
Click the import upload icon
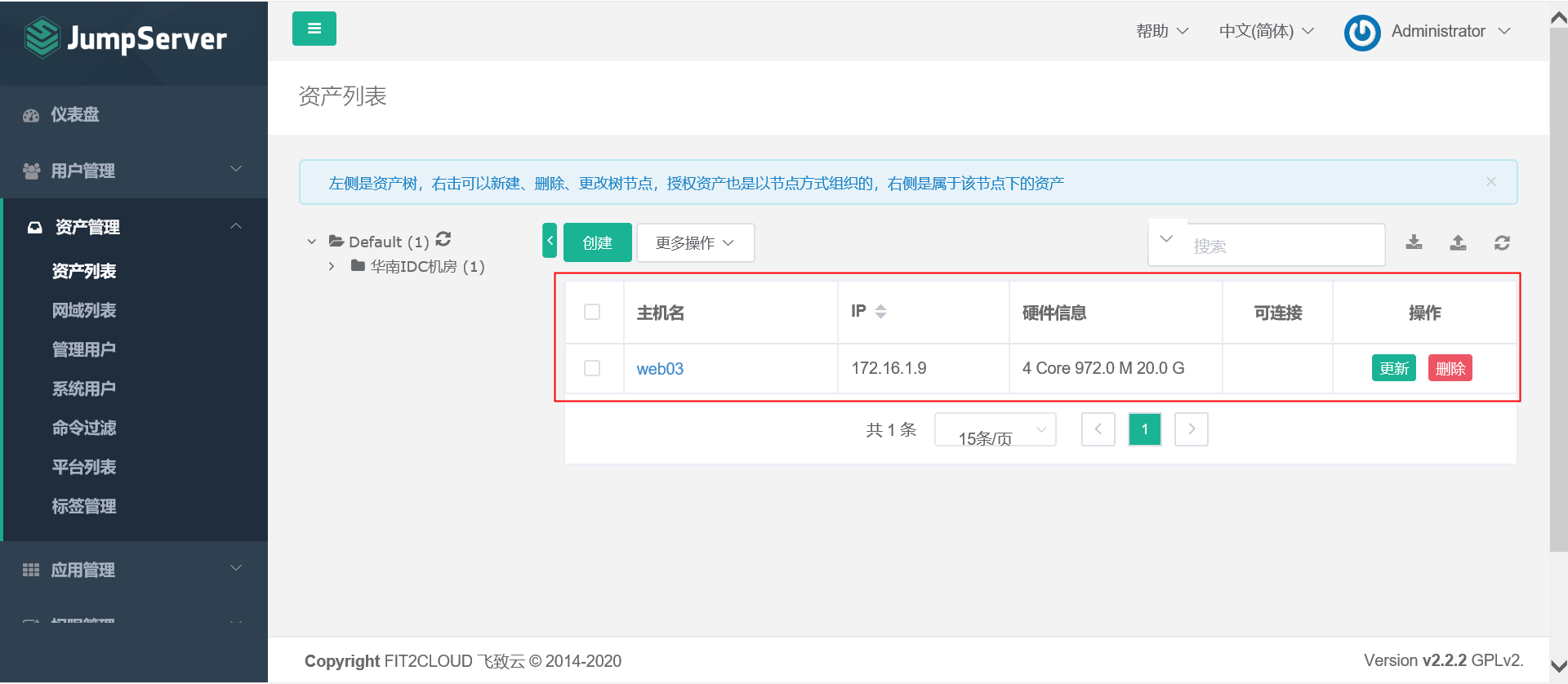1458,242
